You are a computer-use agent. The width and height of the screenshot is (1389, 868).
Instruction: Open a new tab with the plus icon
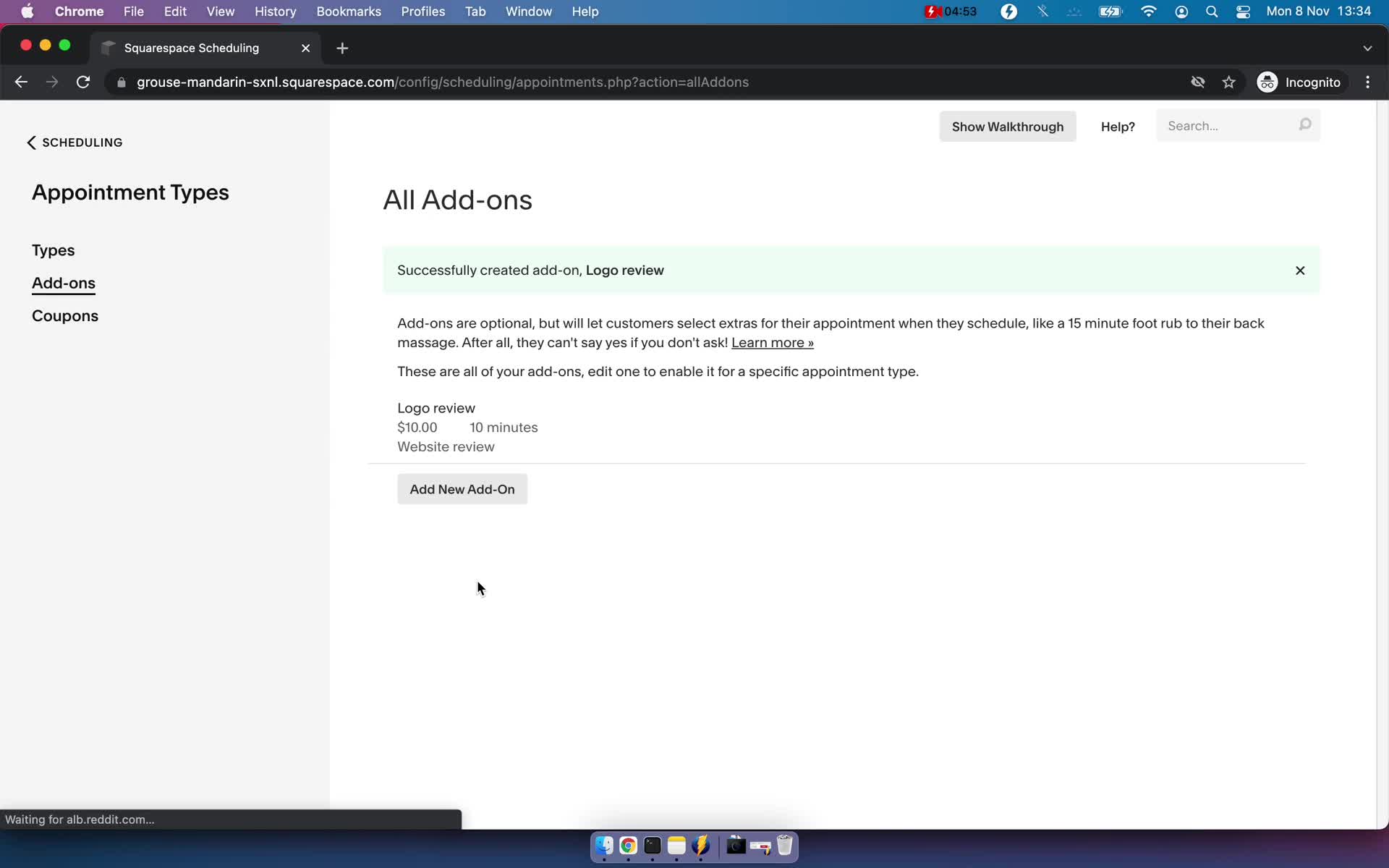click(x=342, y=48)
